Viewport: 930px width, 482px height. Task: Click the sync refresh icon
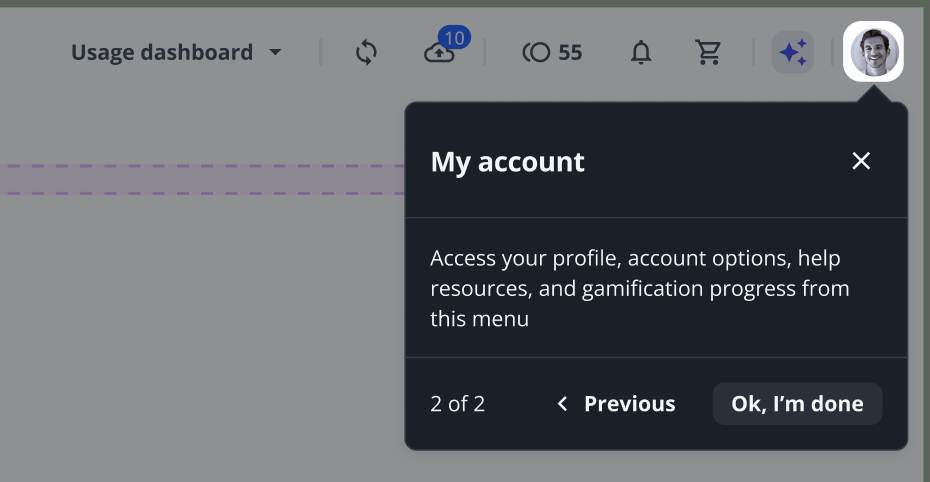(366, 52)
